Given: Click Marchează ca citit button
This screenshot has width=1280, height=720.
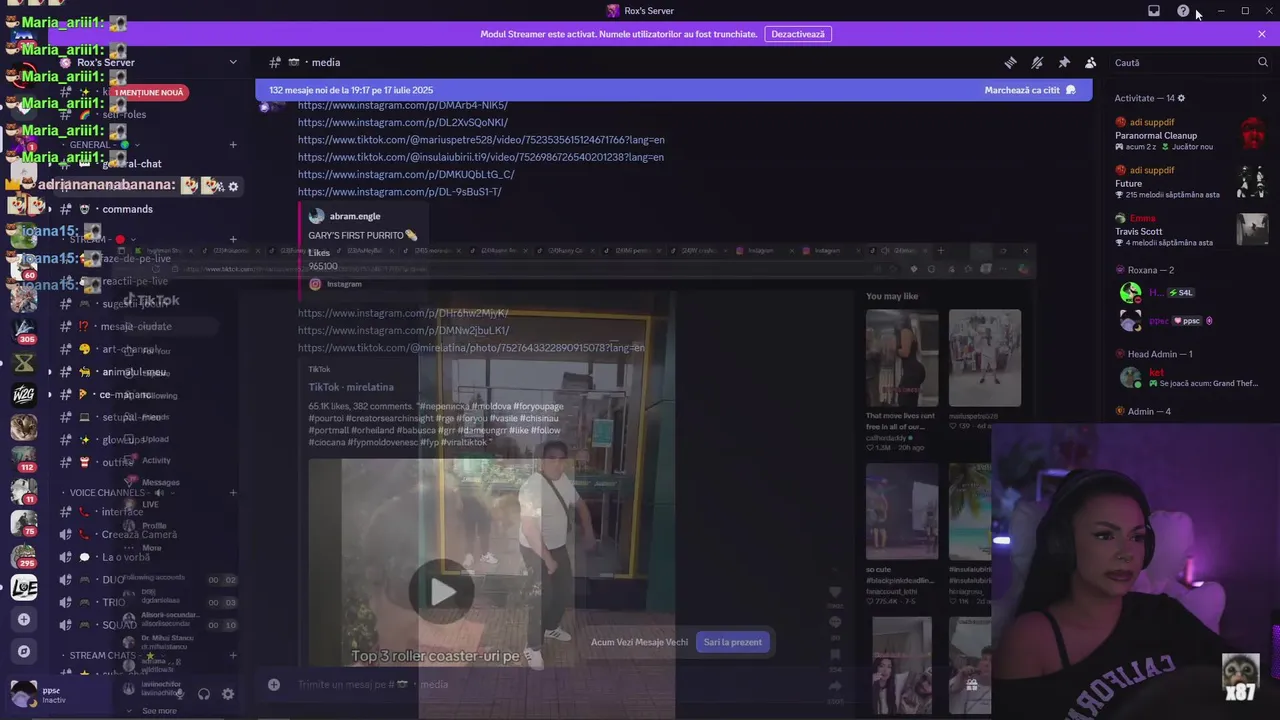Looking at the screenshot, I should [1030, 90].
